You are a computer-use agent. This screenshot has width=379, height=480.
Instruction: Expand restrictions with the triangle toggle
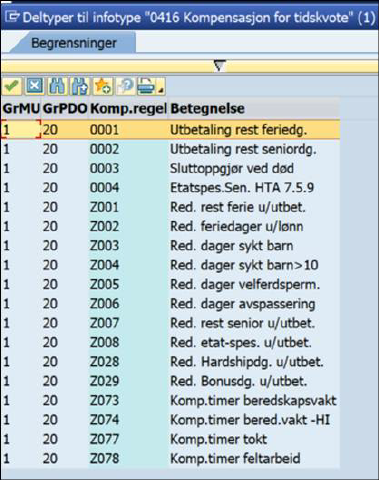(x=220, y=66)
